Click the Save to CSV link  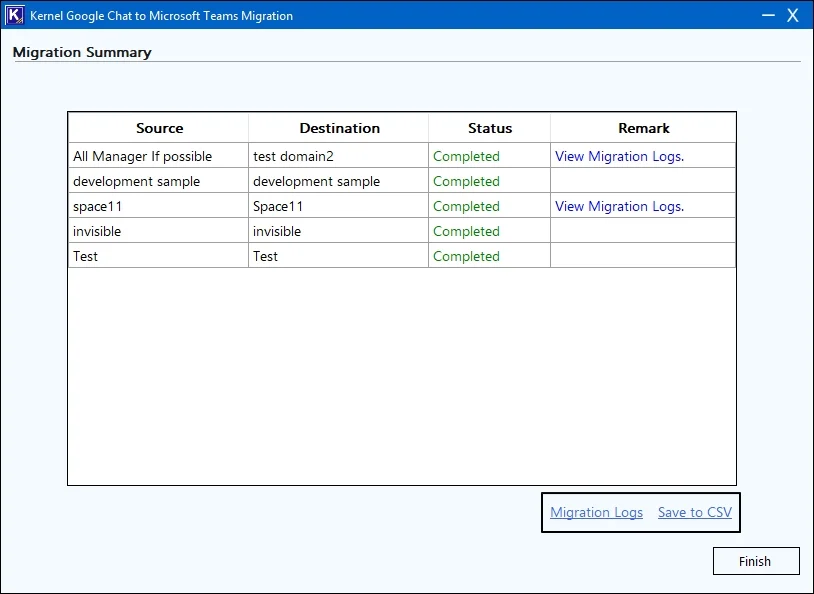(695, 512)
